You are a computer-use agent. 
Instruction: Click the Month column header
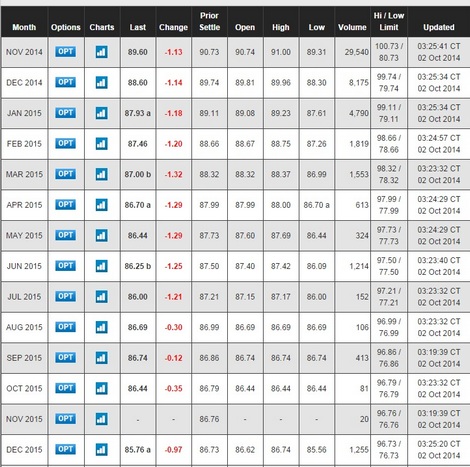pos(24,27)
